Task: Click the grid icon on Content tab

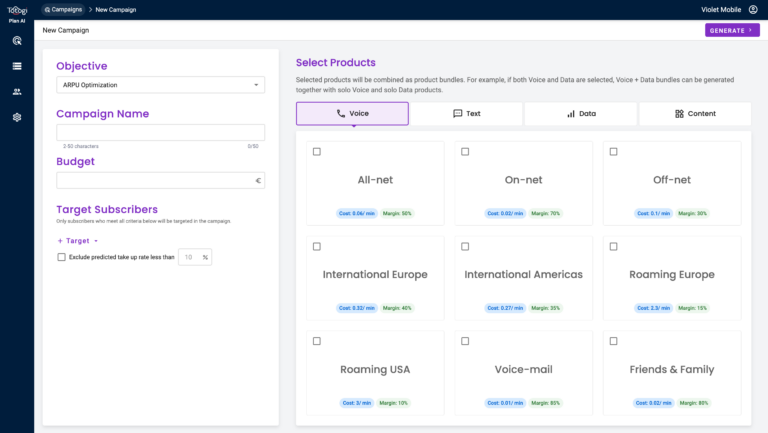Action: pyautogui.click(x=679, y=114)
